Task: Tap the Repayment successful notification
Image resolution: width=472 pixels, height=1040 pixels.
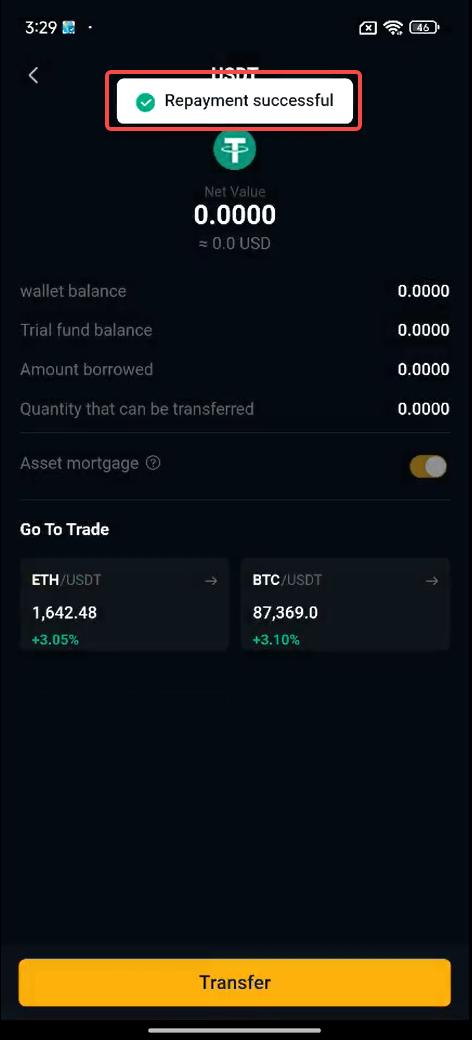Action: click(x=235, y=101)
